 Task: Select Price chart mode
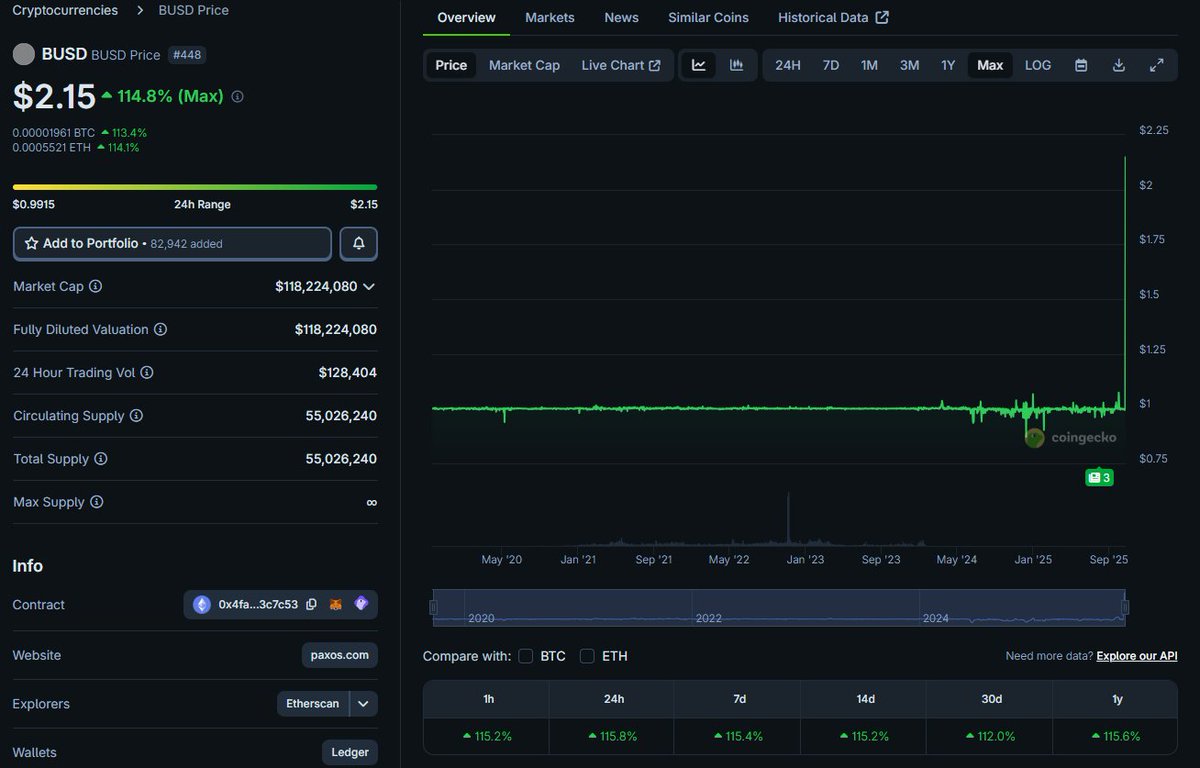(451, 65)
